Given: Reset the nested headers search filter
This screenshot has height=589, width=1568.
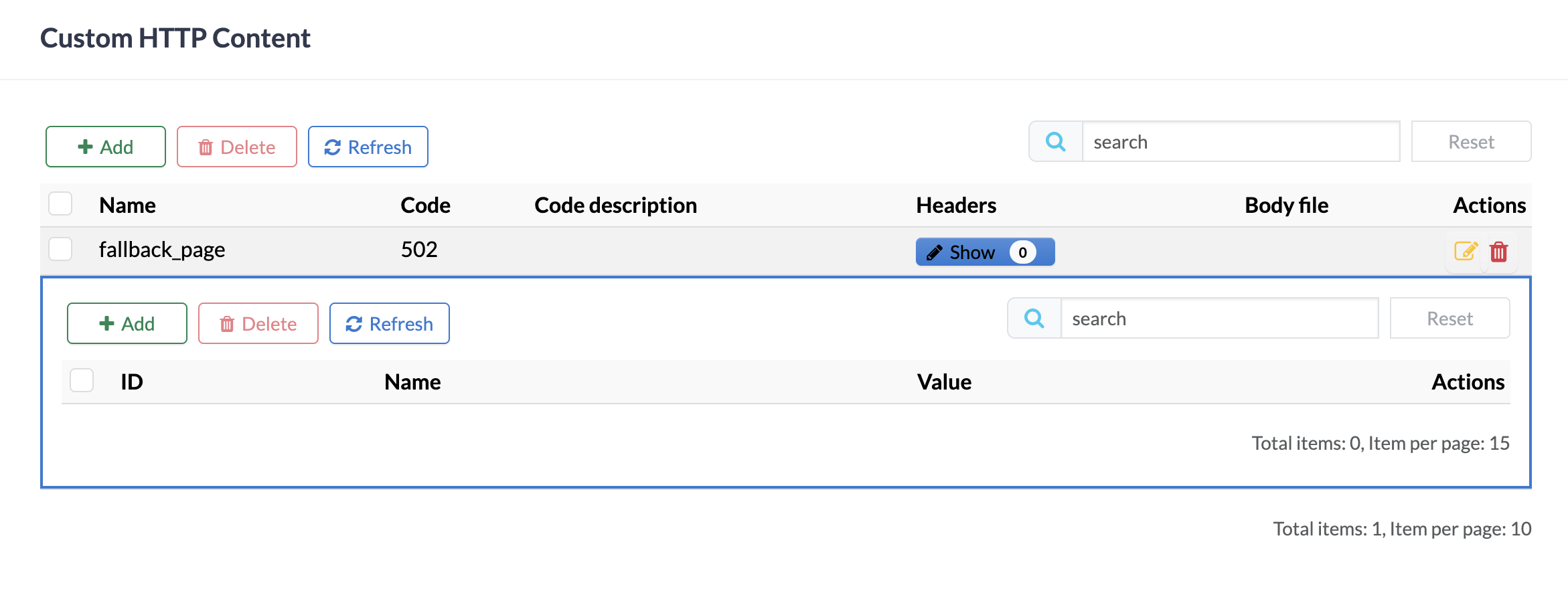Looking at the screenshot, I should point(1449,319).
